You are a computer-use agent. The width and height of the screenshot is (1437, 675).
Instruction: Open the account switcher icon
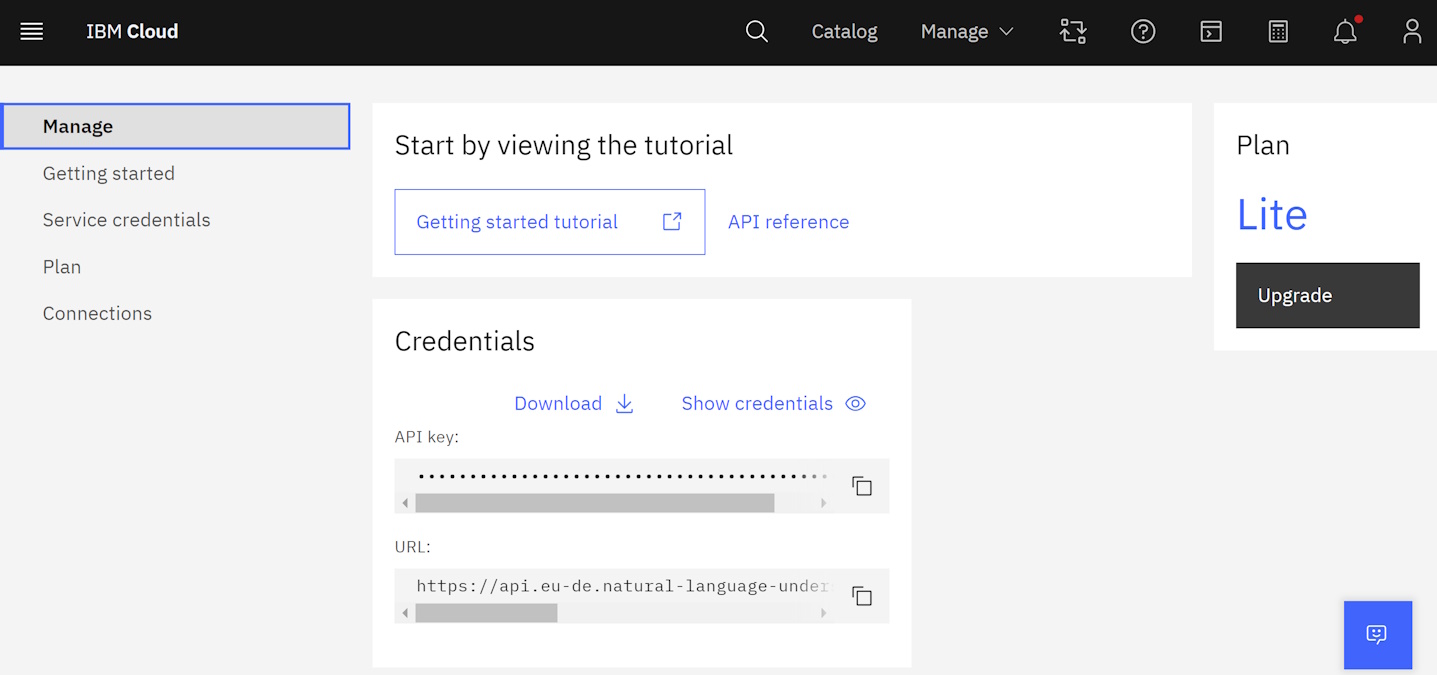[x=1073, y=32]
